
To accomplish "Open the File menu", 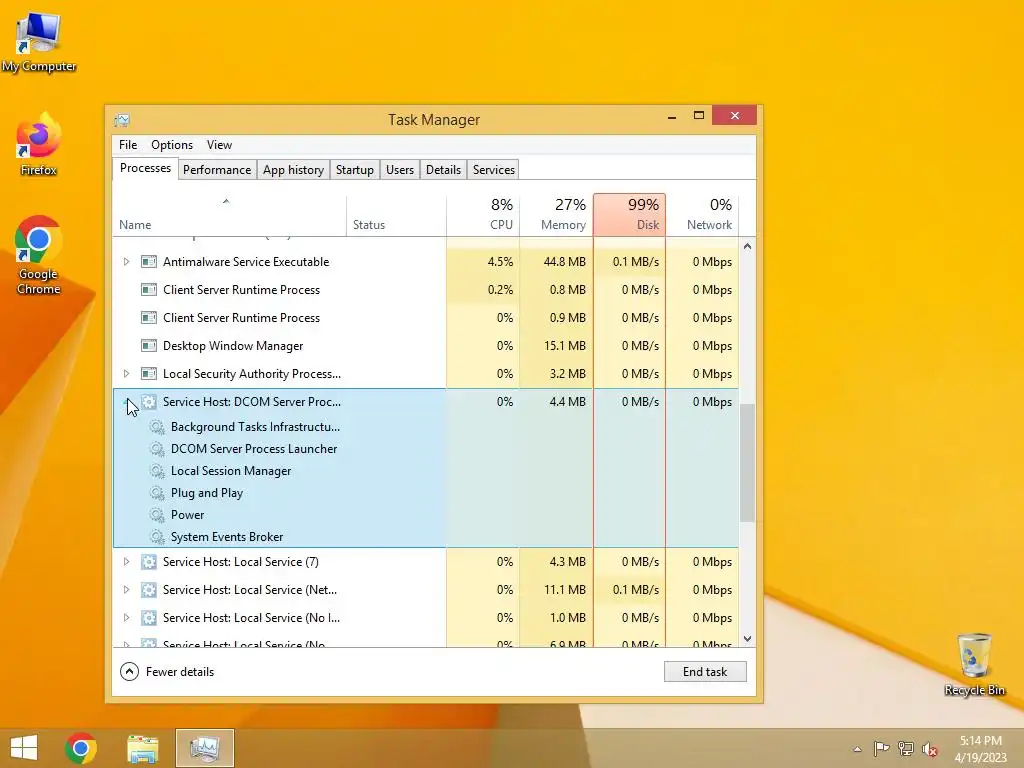I will [128, 145].
